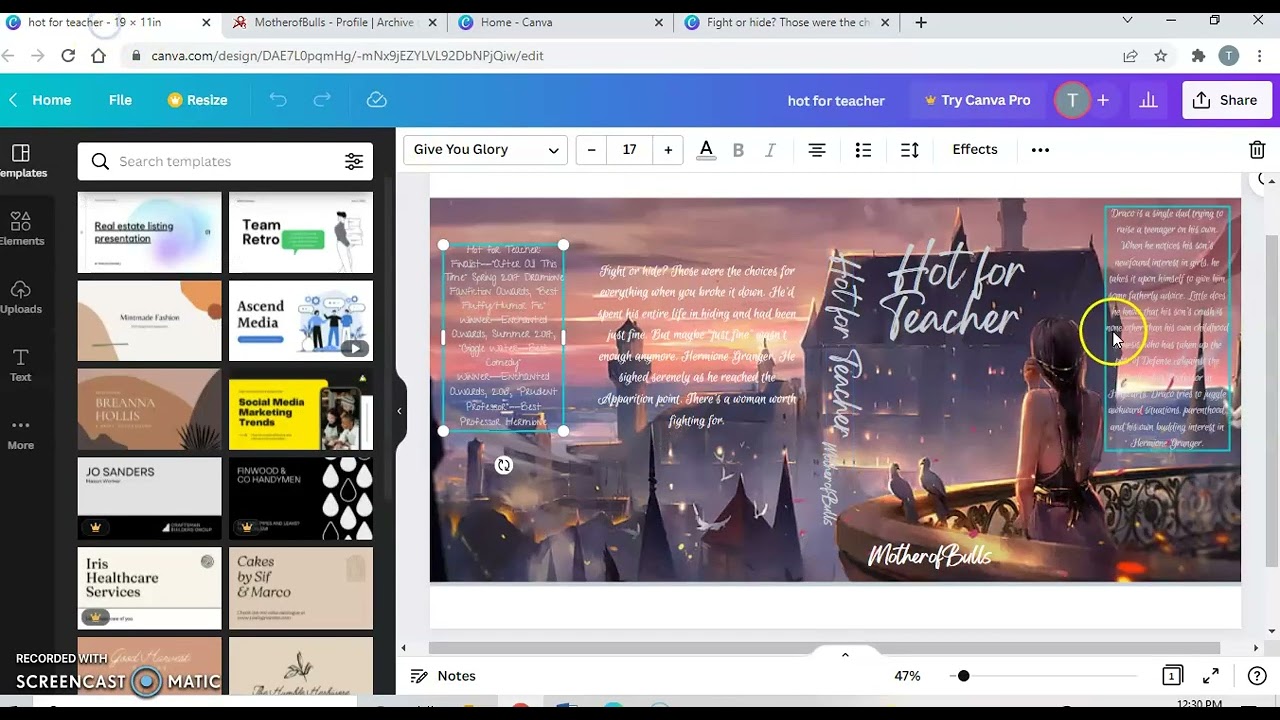
Task: Undo the last action
Action: [278, 100]
